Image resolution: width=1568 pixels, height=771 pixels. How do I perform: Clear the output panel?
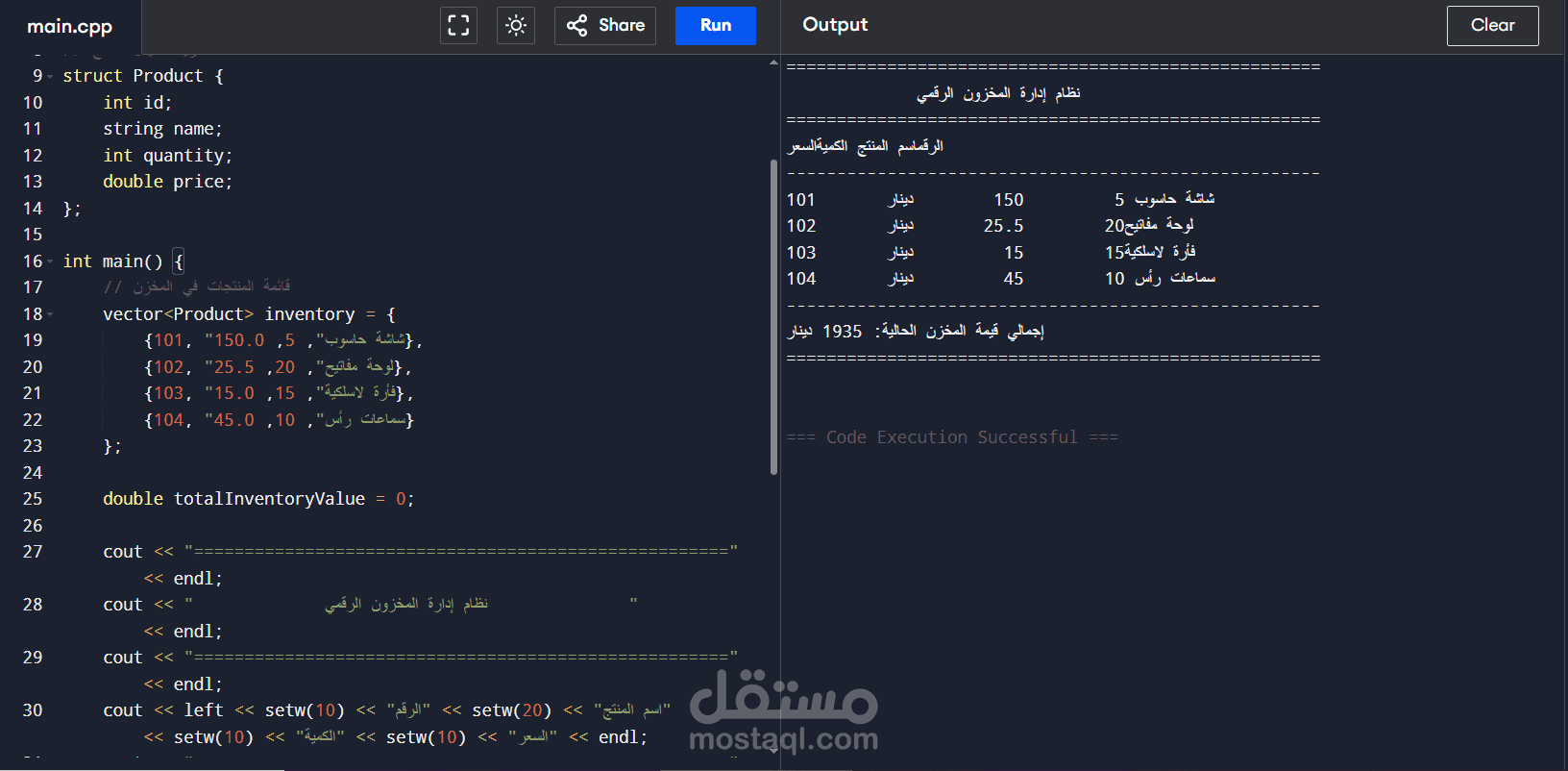point(1492,26)
